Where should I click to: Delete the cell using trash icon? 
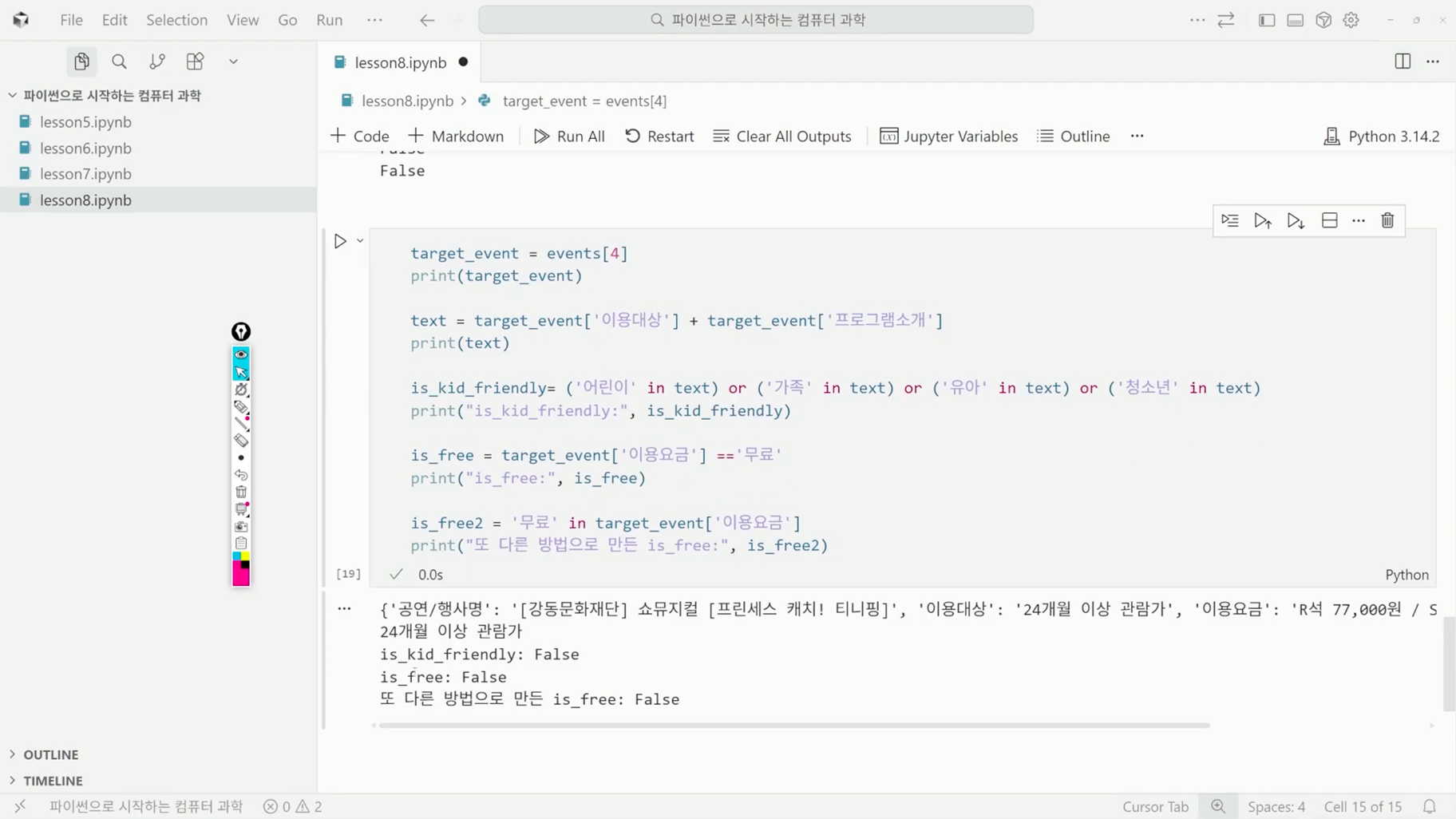pos(1387,220)
